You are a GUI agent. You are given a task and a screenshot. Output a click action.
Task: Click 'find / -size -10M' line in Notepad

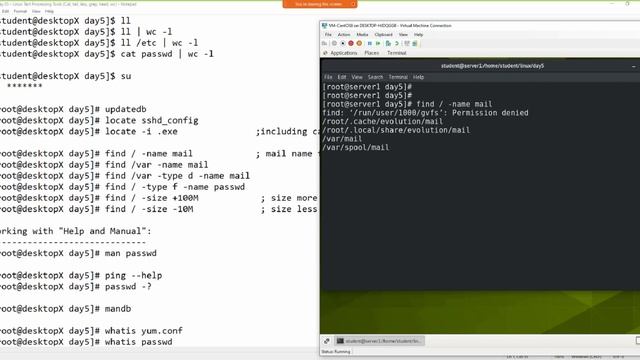point(149,209)
